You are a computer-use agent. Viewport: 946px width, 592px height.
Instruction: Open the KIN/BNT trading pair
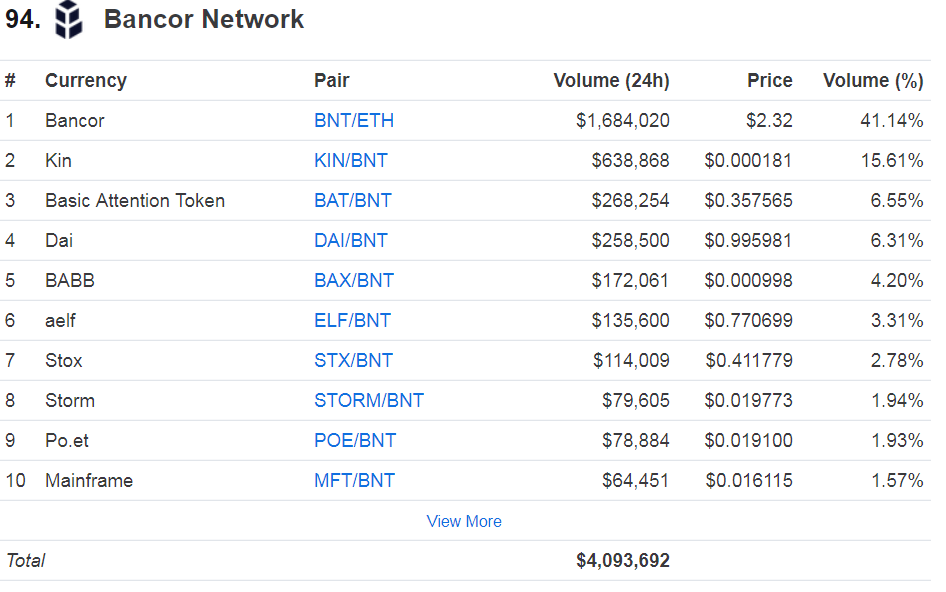(x=351, y=161)
